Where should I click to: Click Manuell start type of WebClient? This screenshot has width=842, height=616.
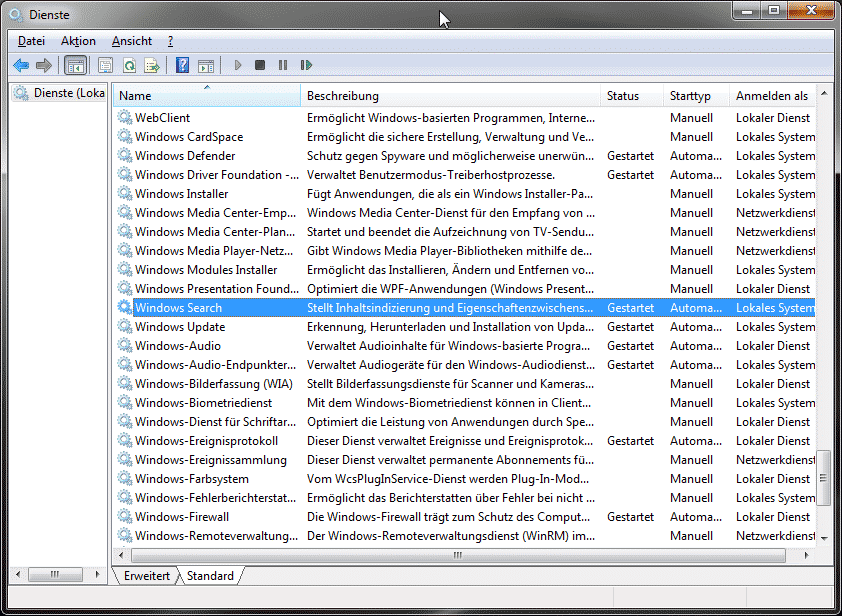pyautogui.click(x=692, y=118)
